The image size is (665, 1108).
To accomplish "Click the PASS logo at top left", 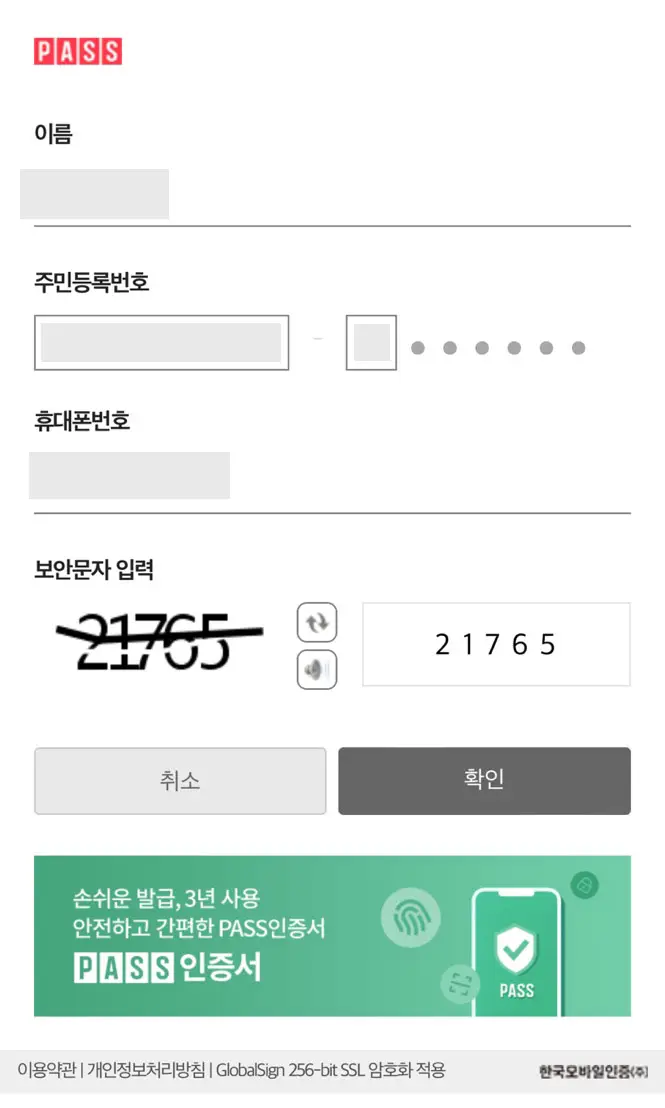I will [x=80, y=51].
